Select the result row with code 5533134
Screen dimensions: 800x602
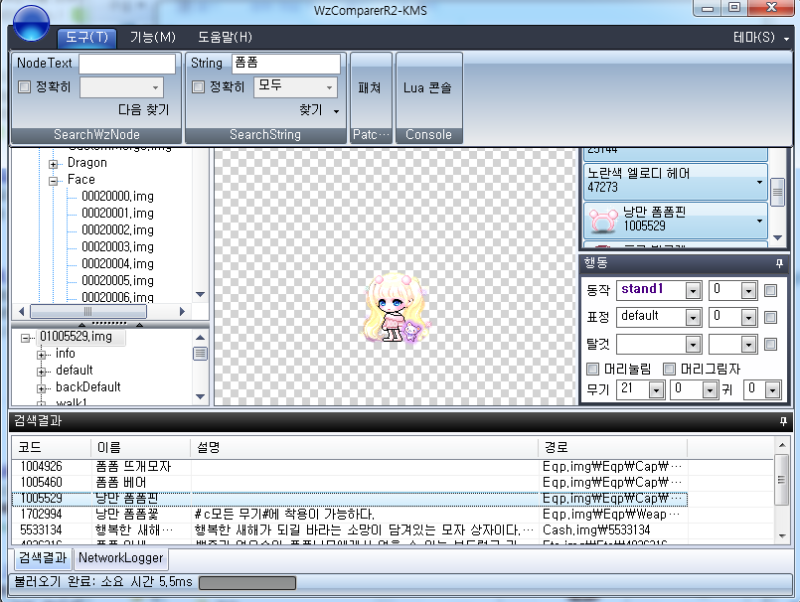coord(349,530)
